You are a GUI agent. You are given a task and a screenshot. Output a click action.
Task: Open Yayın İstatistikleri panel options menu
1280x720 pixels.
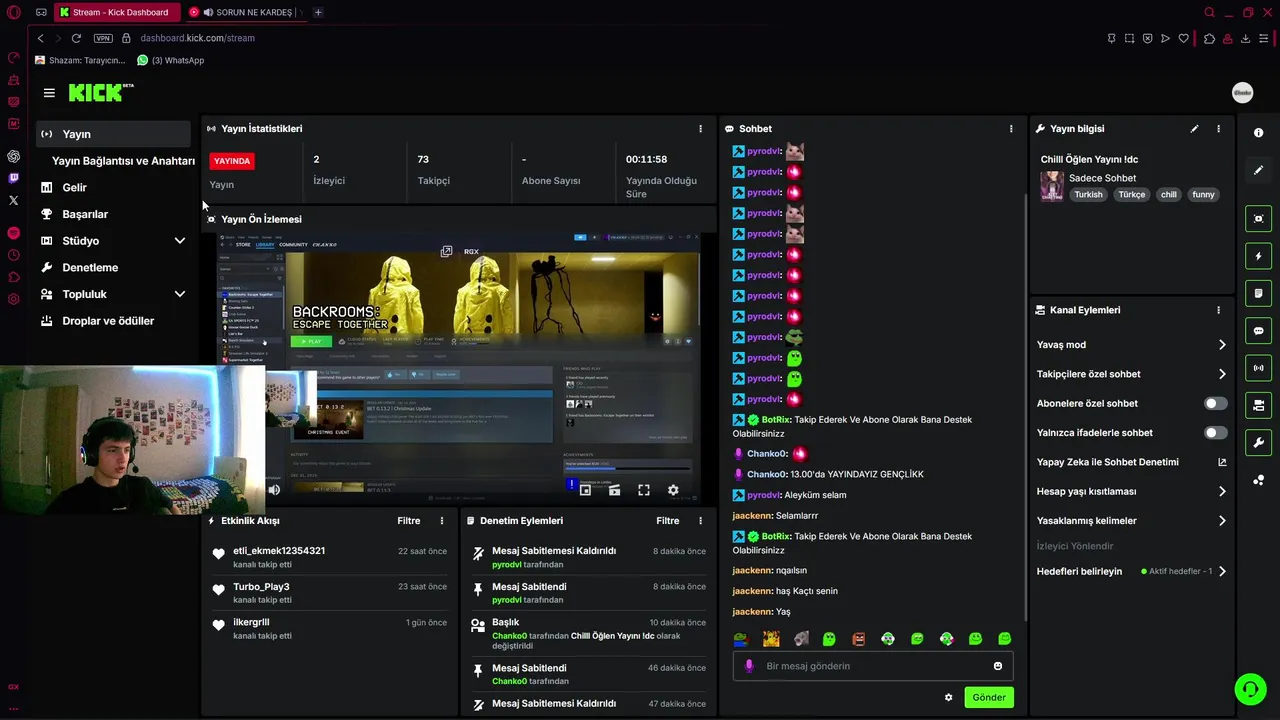[x=700, y=129]
